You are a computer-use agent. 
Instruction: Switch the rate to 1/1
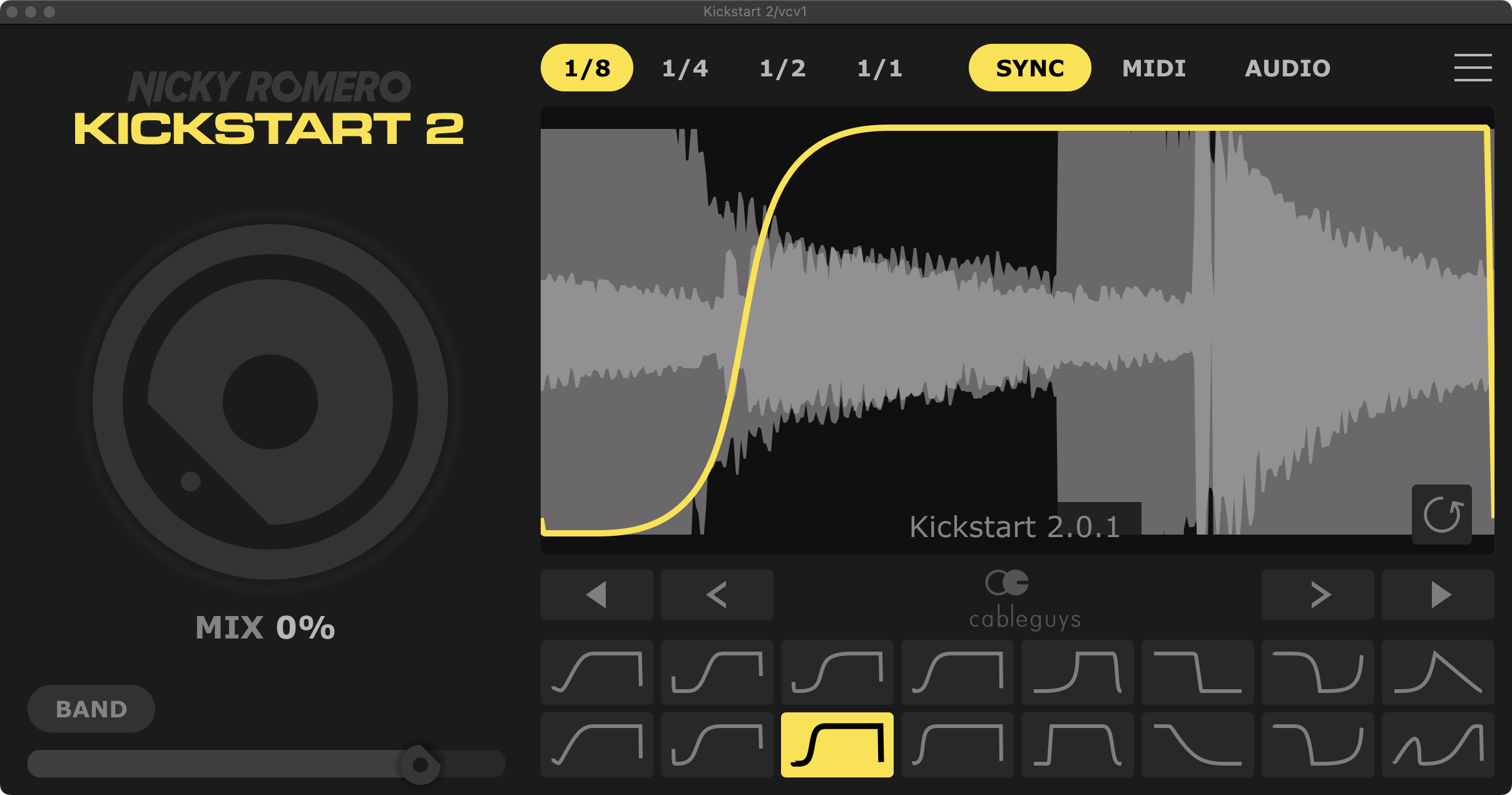[879, 68]
